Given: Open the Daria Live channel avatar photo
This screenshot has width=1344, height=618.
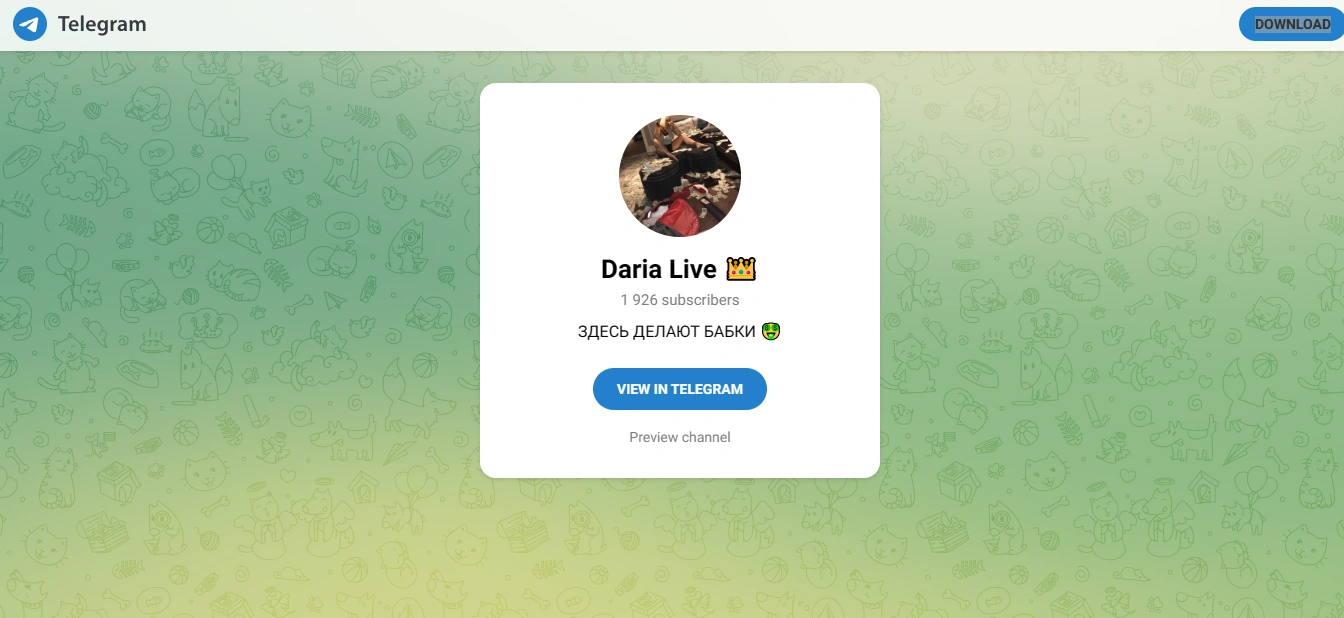Looking at the screenshot, I should pos(680,176).
